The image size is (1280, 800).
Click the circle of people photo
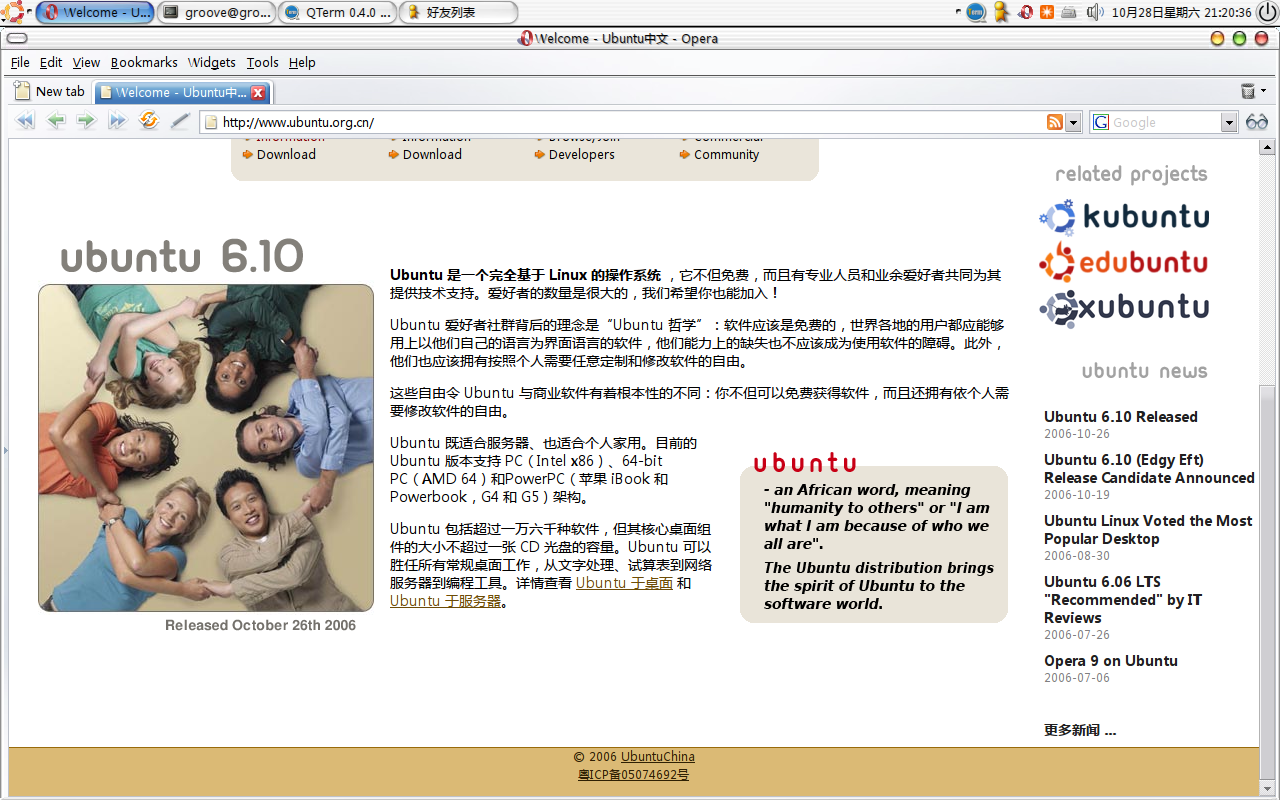click(x=206, y=448)
